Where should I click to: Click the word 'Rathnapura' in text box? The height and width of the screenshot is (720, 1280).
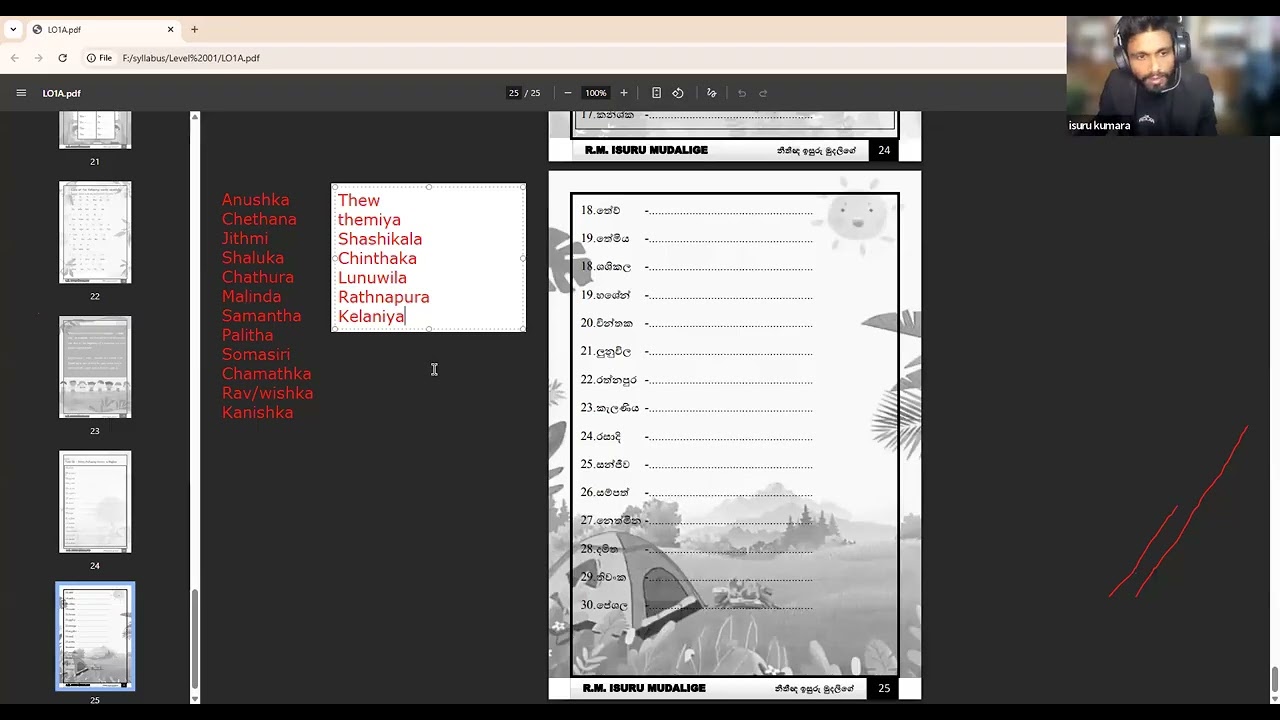[x=384, y=297]
